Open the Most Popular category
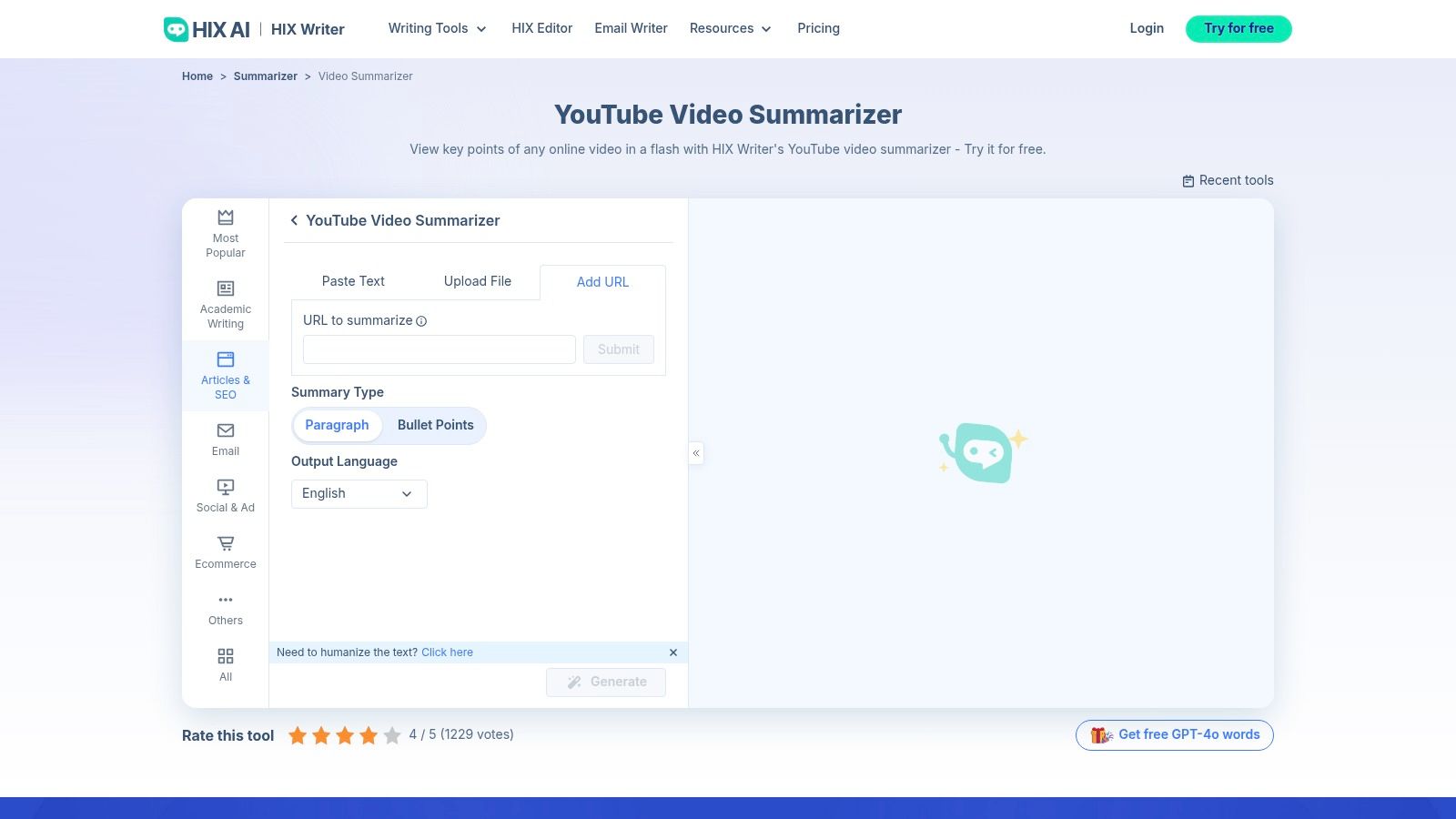The image size is (1456, 819). [226, 234]
